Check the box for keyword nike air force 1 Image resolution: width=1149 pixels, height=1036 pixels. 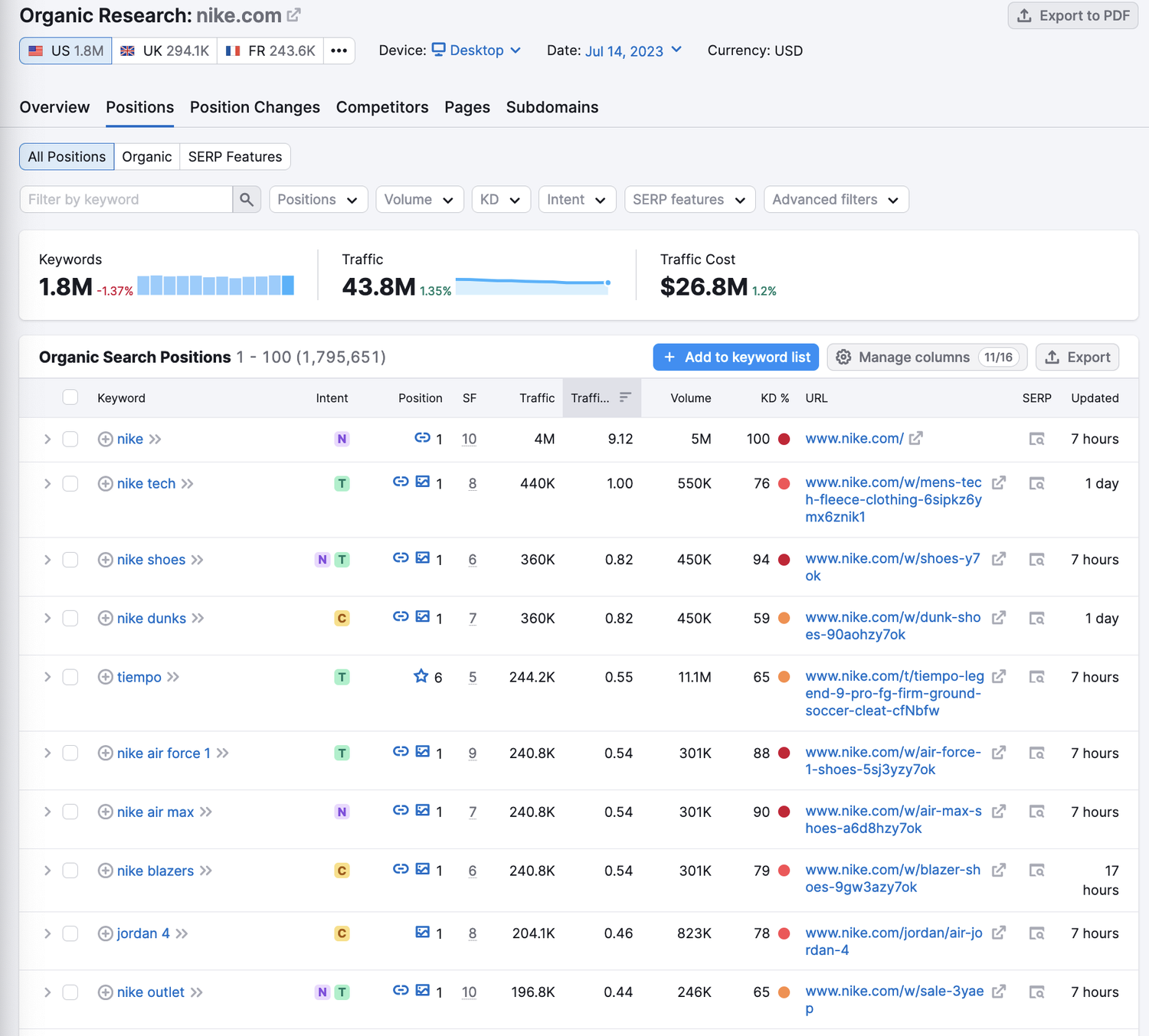[70, 753]
